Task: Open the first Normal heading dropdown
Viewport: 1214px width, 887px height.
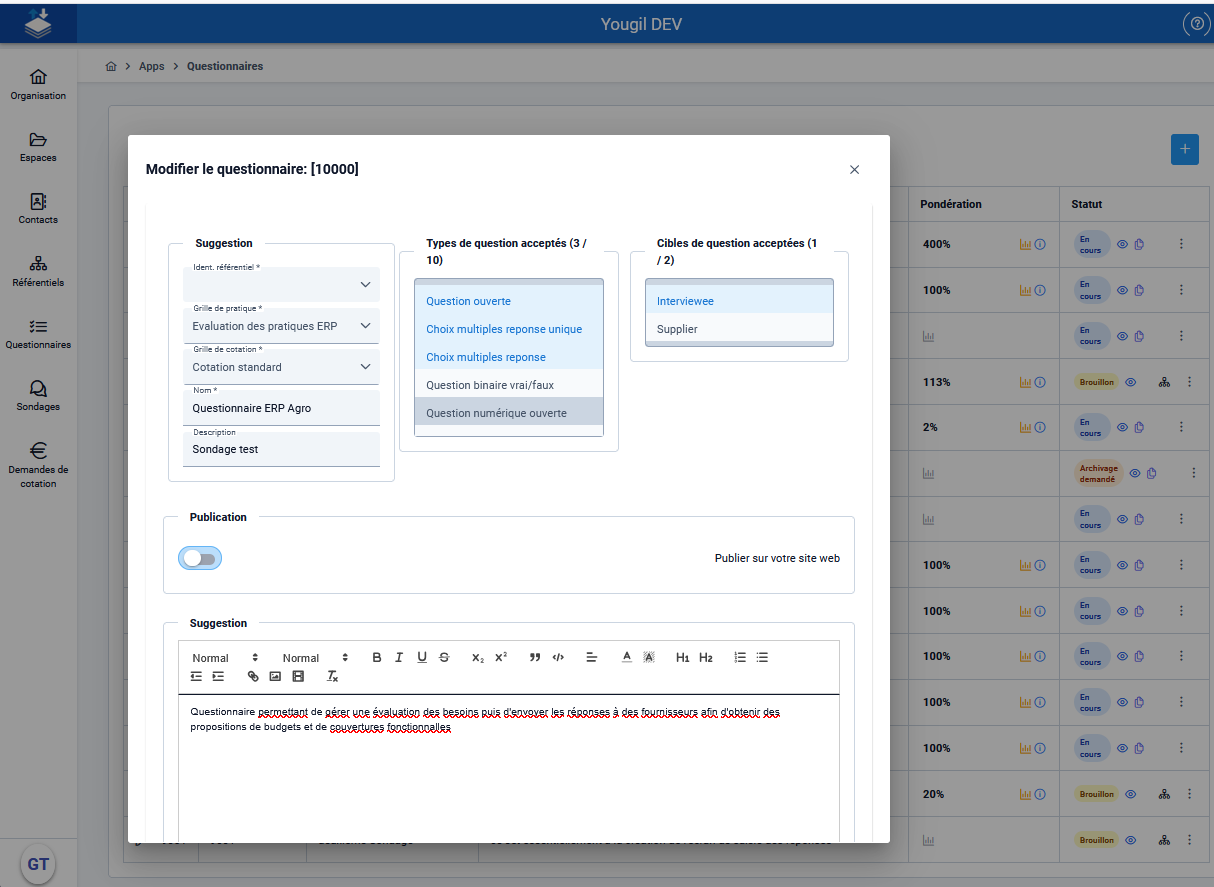Action: tap(225, 657)
